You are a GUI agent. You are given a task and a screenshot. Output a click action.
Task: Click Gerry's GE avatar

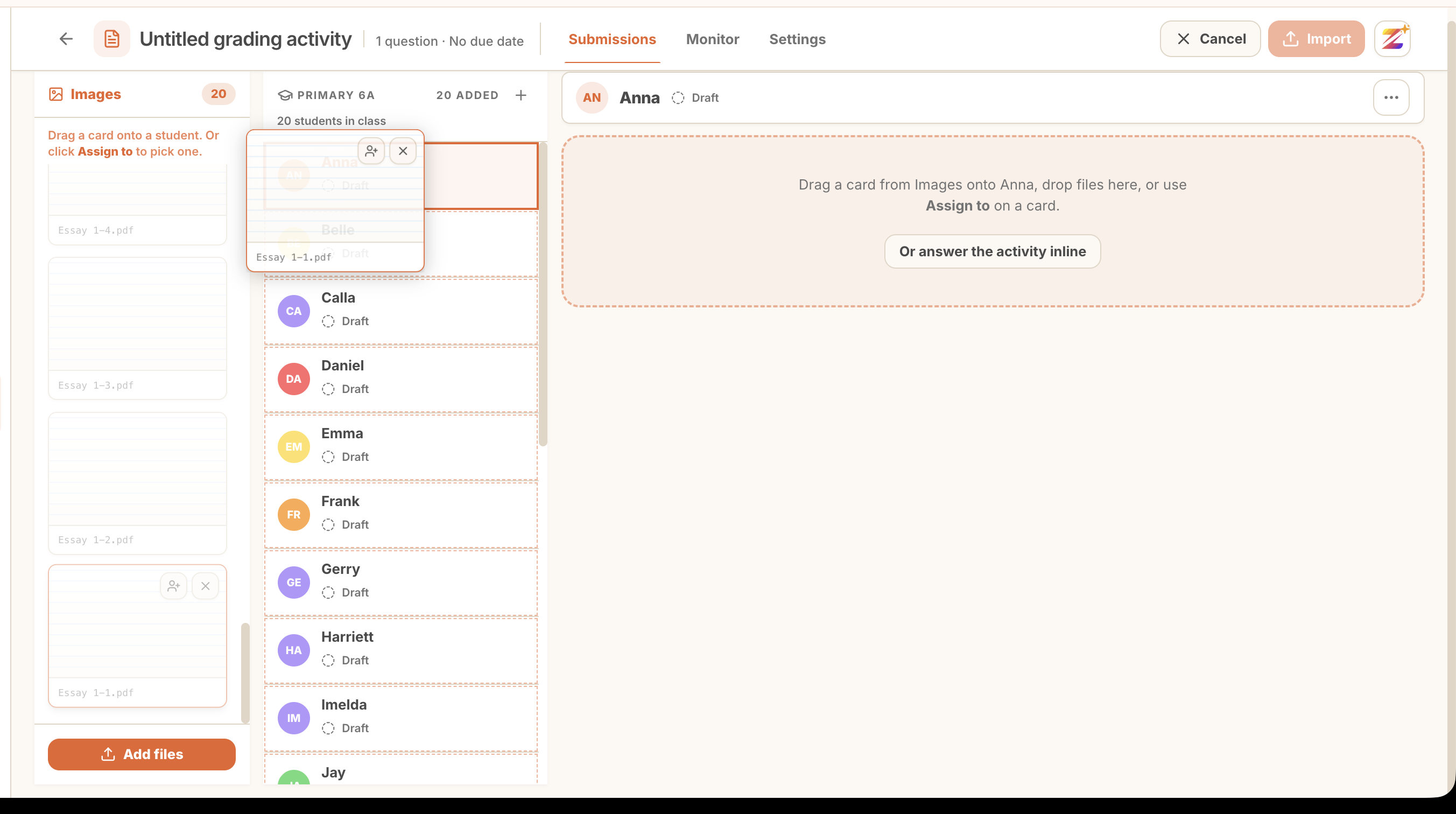point(294,583)
